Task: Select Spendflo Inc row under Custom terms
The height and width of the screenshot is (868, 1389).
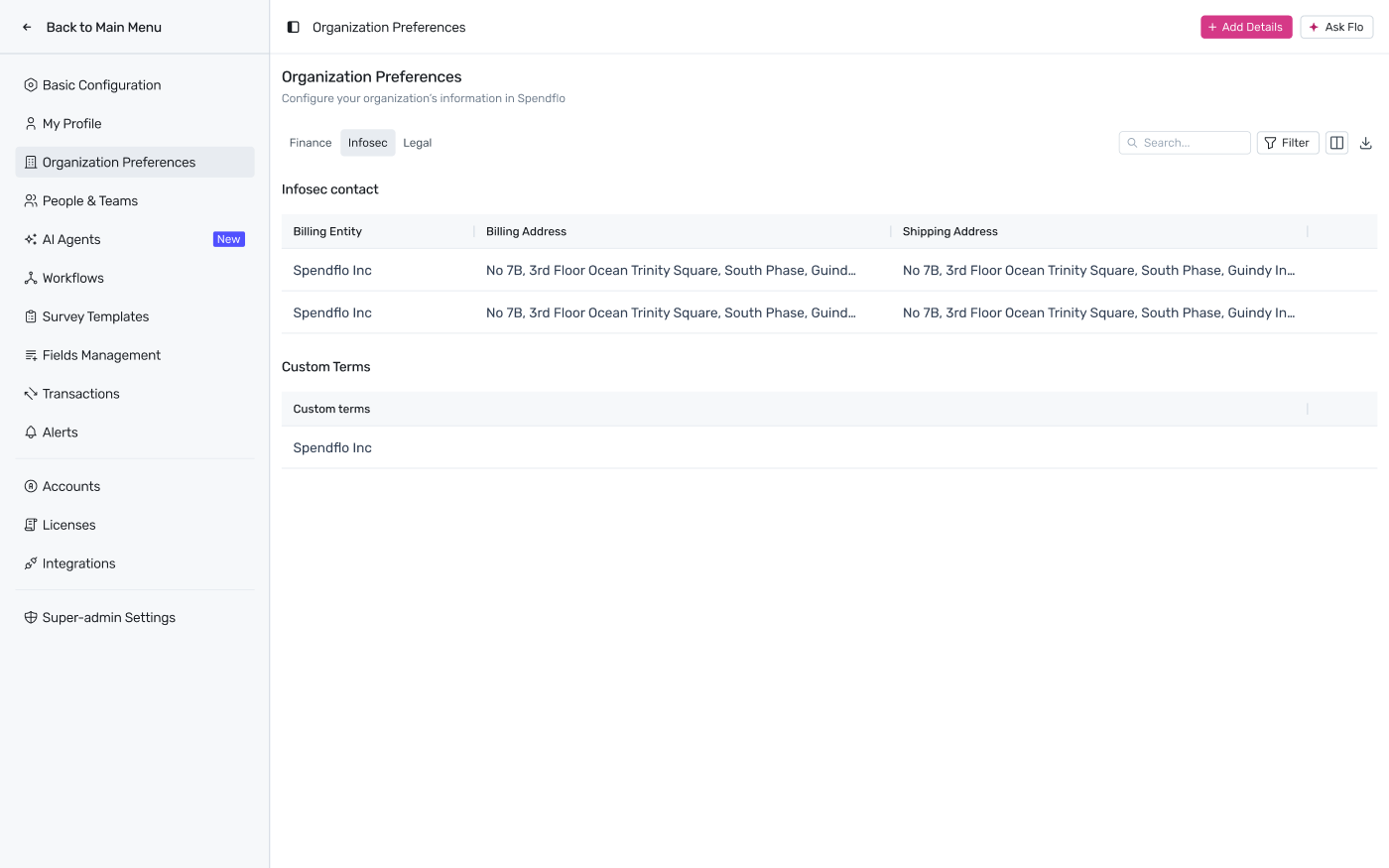Action: (x=829, y=448)
